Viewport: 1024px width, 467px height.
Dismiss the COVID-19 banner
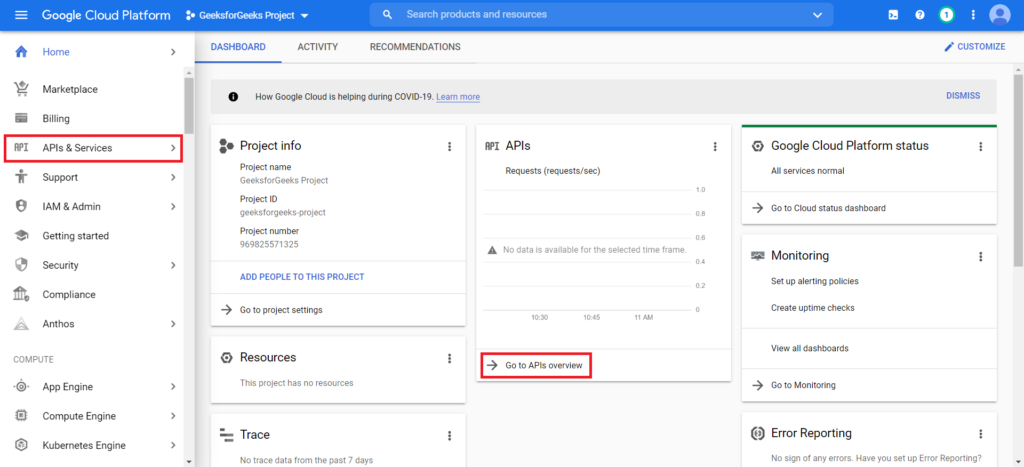[963, 96]
